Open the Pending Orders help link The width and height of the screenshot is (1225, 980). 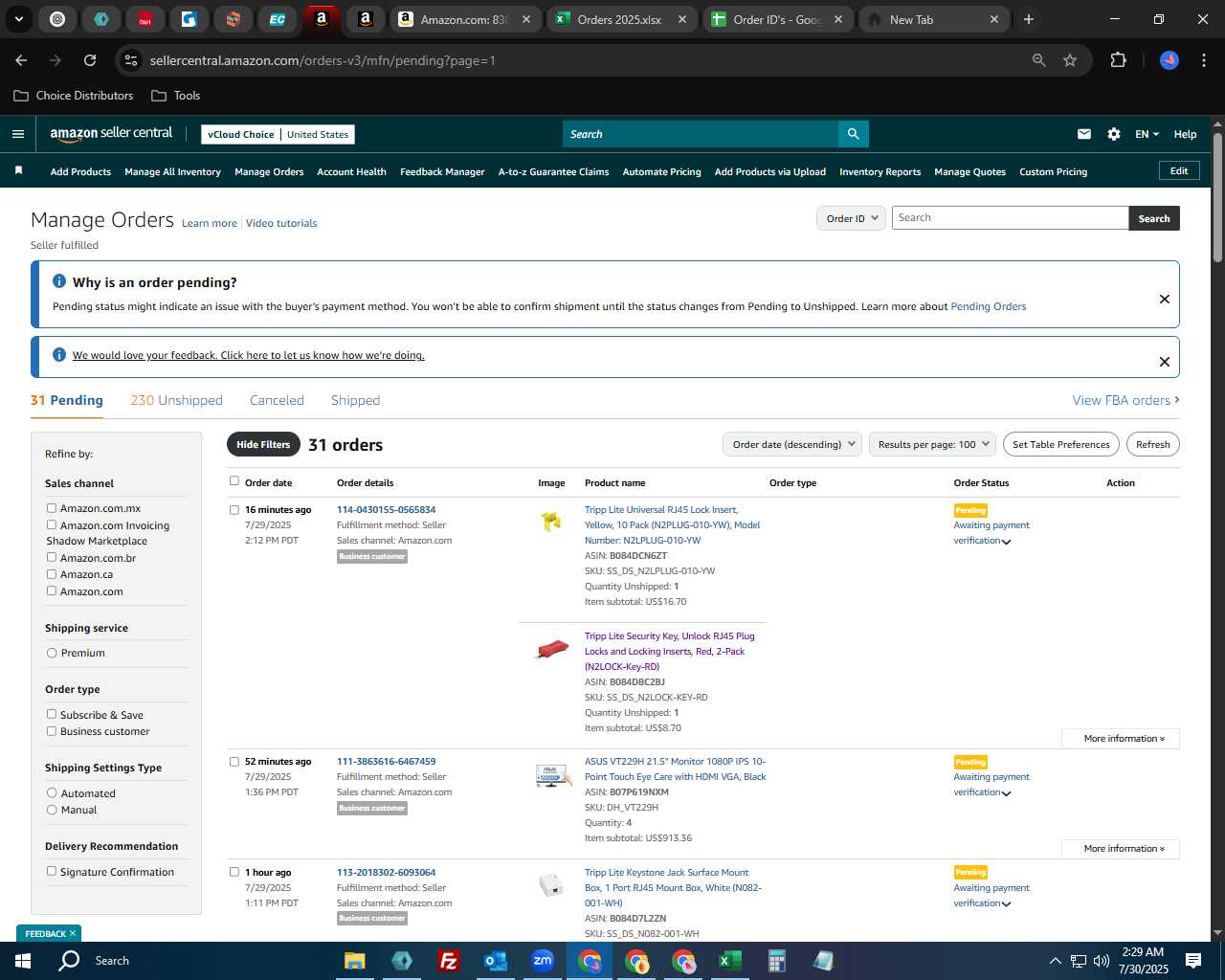(988, 306)
